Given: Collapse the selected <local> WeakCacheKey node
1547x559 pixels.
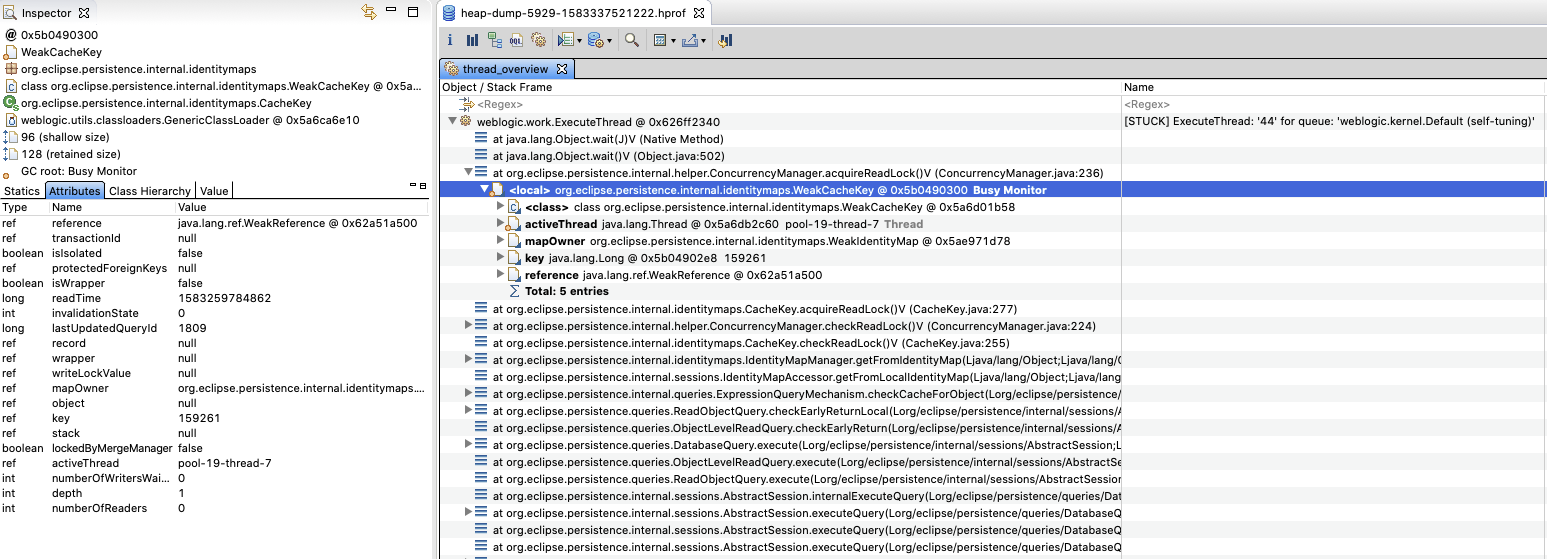Looking at the screenshot, I should pos(484,190).
